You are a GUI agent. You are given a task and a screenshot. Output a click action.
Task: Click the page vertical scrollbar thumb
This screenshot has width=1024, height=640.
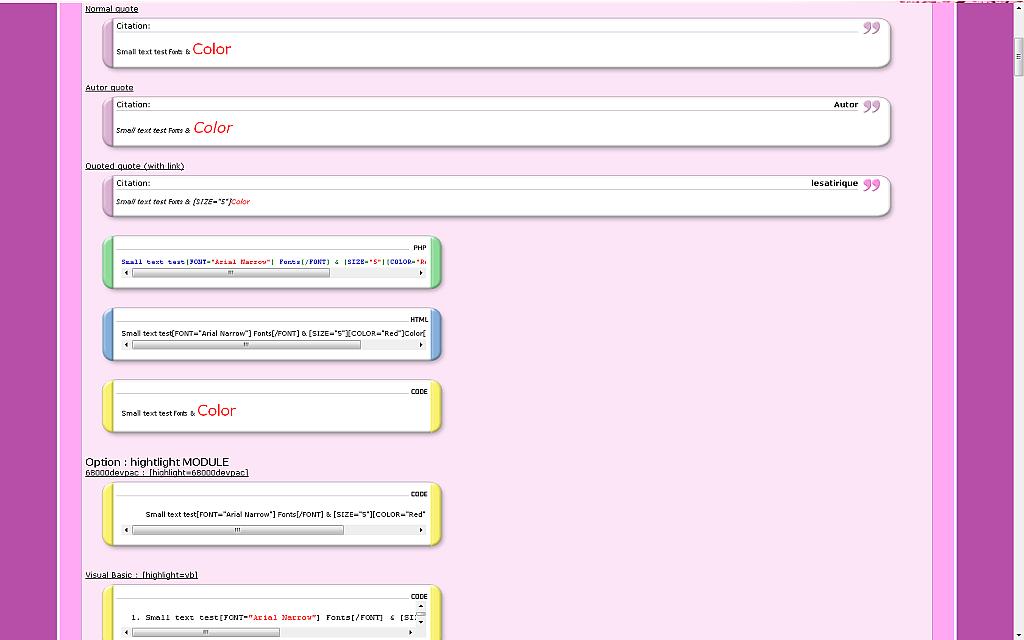point(1018,57)
